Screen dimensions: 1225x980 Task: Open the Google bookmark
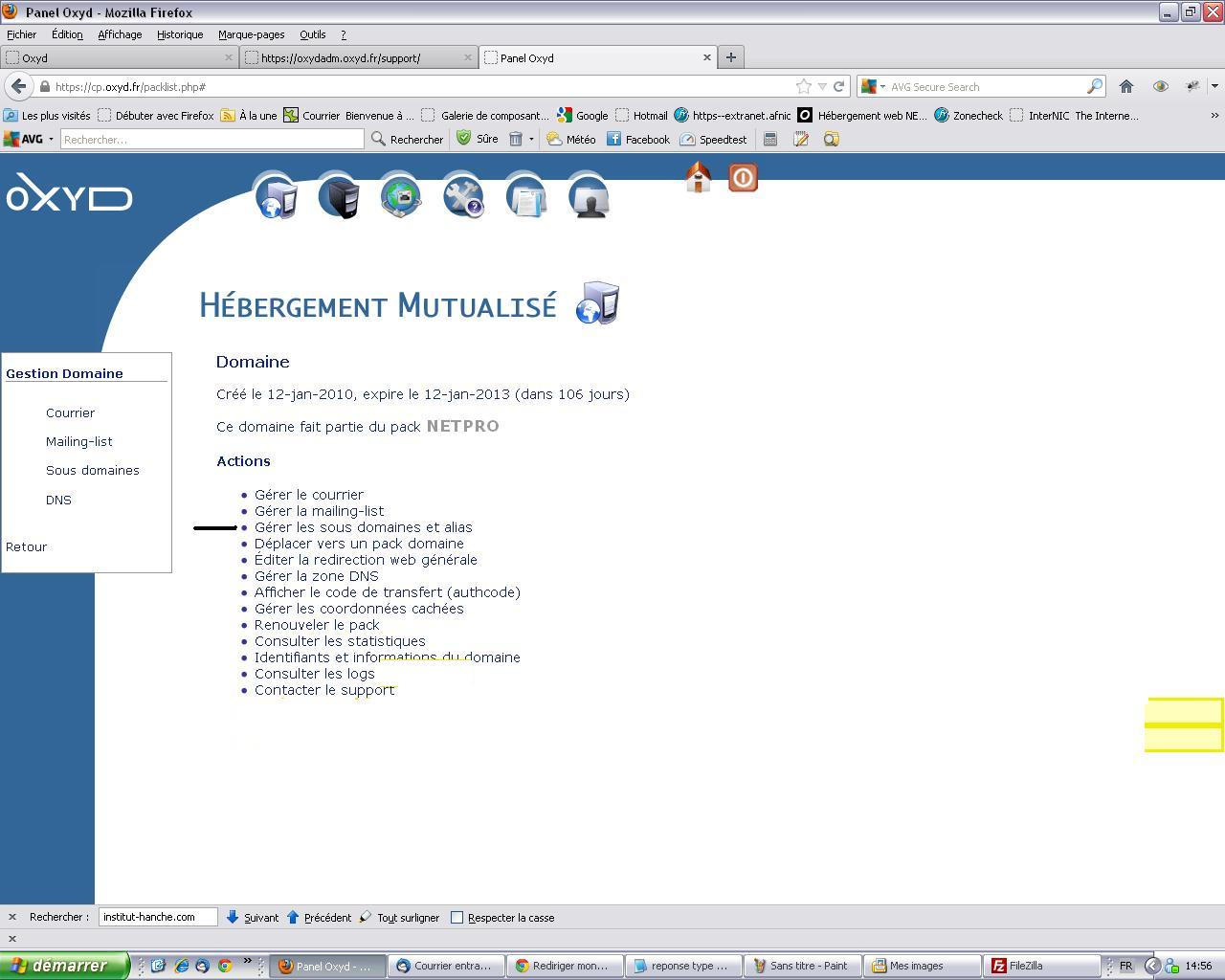pos(583,115)
